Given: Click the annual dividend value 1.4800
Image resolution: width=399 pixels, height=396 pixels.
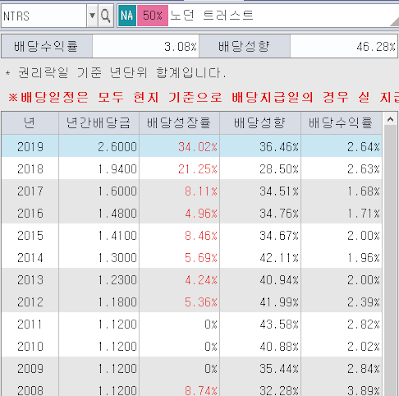Looking at the screenshot, I should pyautogui.click(x=117, y=213).
